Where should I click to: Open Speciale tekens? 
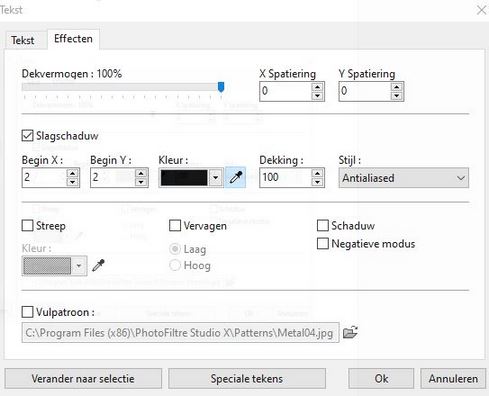coord(247,379)
